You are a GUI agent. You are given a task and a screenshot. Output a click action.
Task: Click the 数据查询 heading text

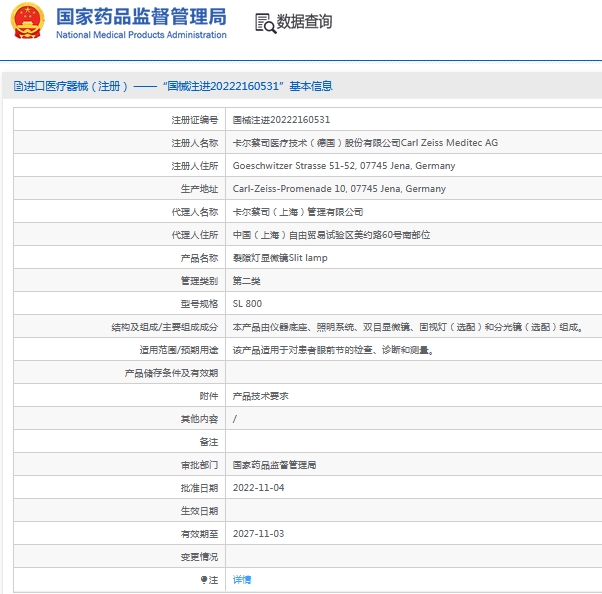click(304, 22)
